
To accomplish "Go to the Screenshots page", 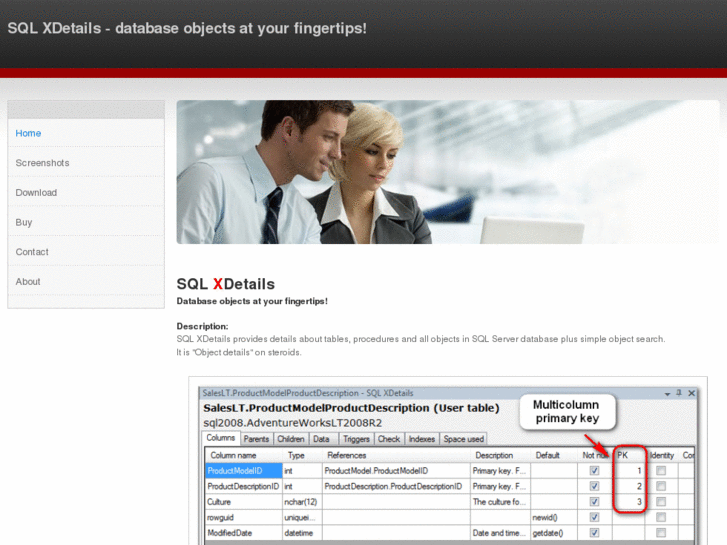I will click(42, 163).
